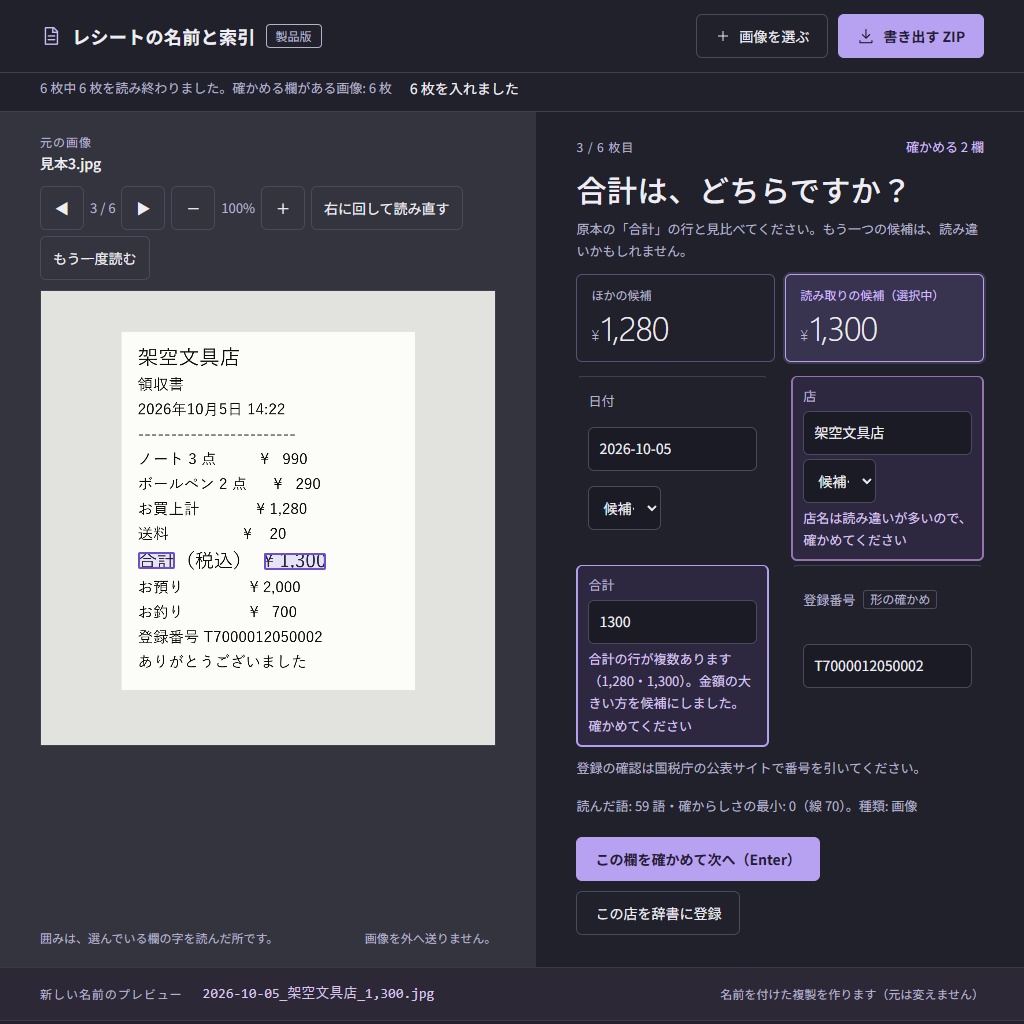Click the highlighted ¥1,300 box on the receipt
This screenshot has width=1024, height=1024.
[295, 561]
